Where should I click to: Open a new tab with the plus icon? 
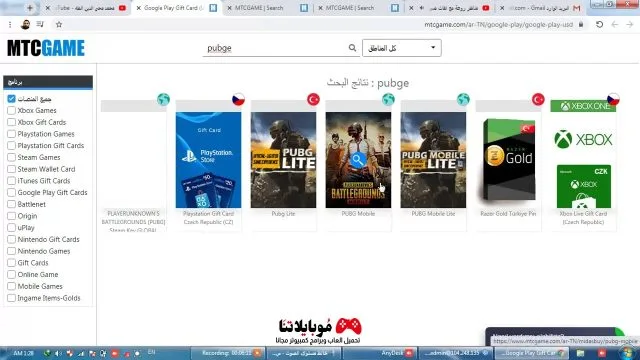[x=30, y=8]
